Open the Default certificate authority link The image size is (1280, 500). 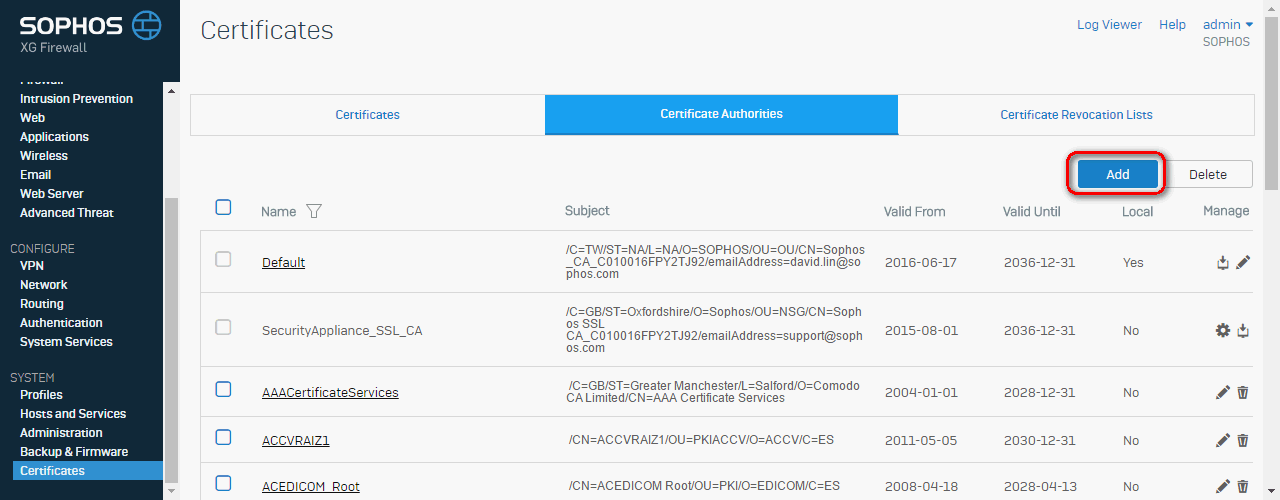tap(283, 263)
